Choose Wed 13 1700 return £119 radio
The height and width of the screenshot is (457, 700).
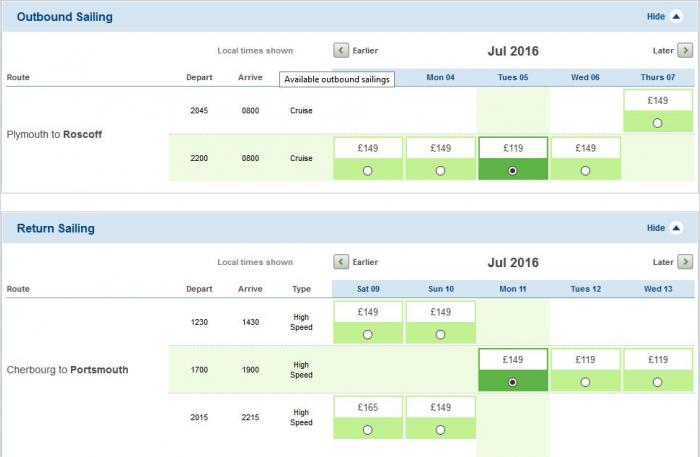(657, 382)
